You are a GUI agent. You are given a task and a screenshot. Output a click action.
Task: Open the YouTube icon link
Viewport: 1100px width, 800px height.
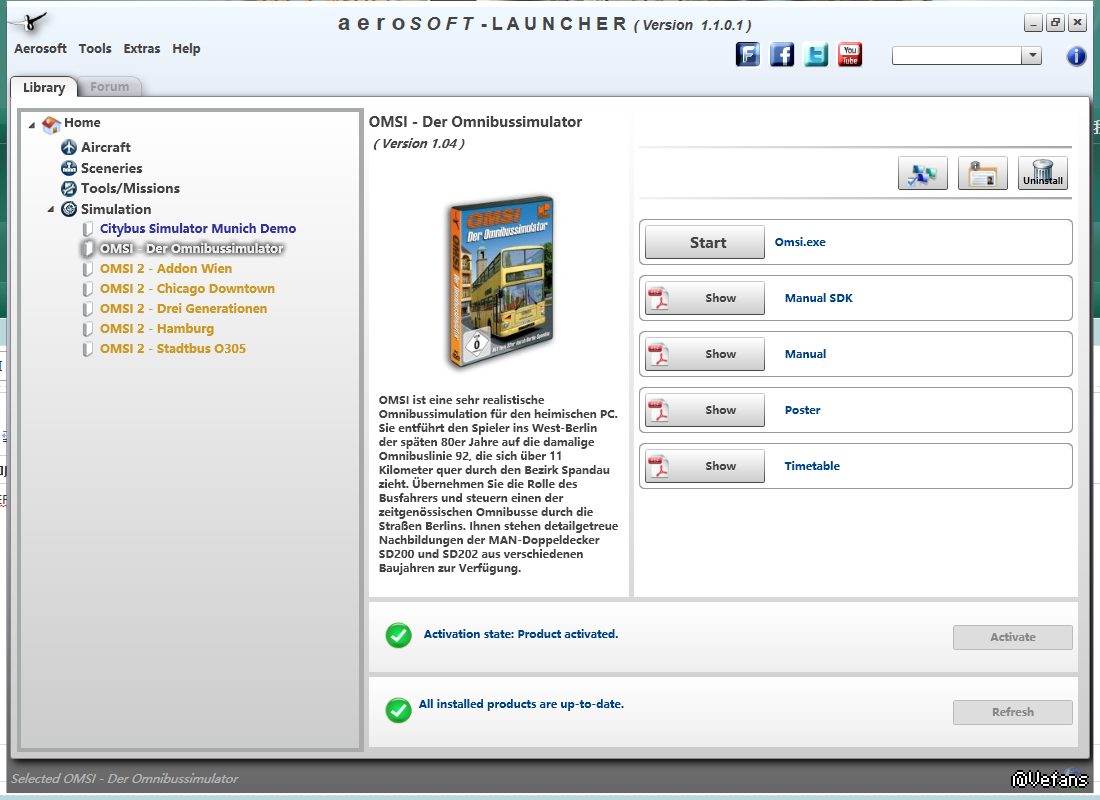tap(850, 54)
